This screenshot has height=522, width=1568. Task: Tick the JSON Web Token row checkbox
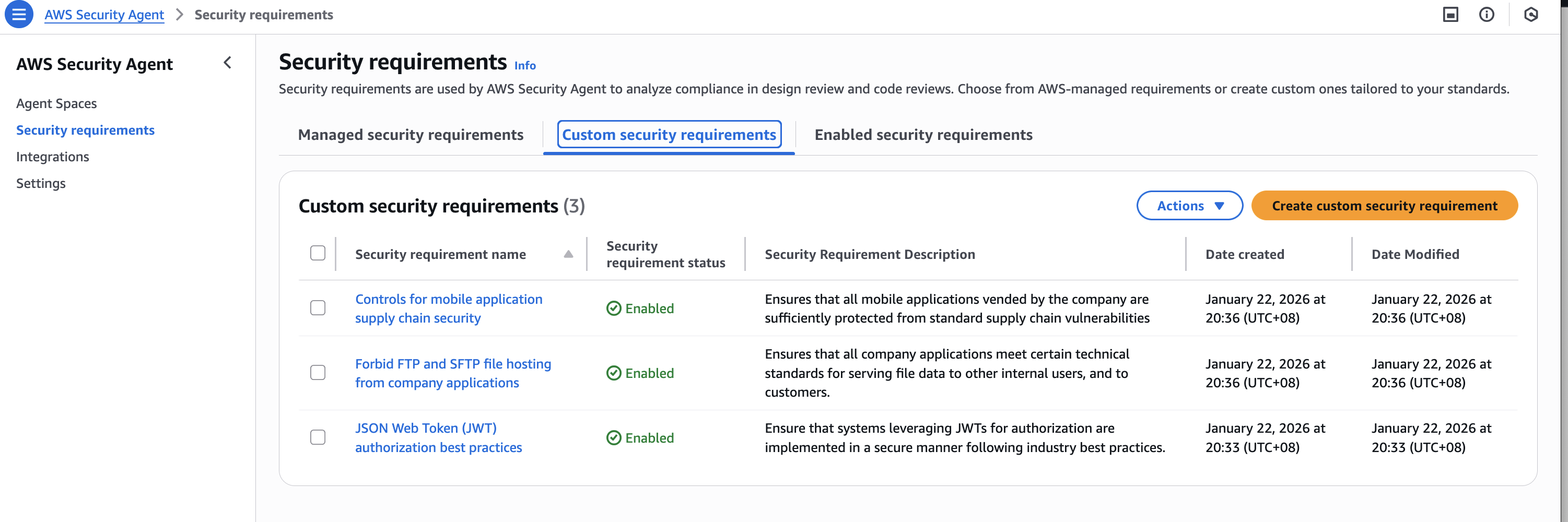click(x=318, y=437)
